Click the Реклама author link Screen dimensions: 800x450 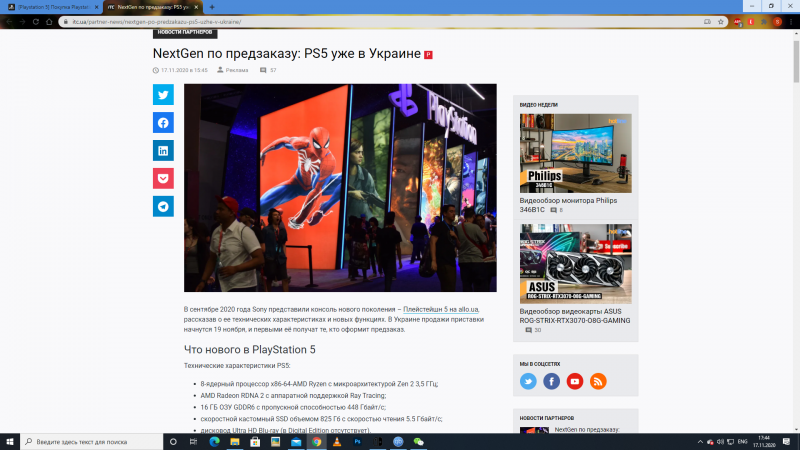click(x=237, y=70)
